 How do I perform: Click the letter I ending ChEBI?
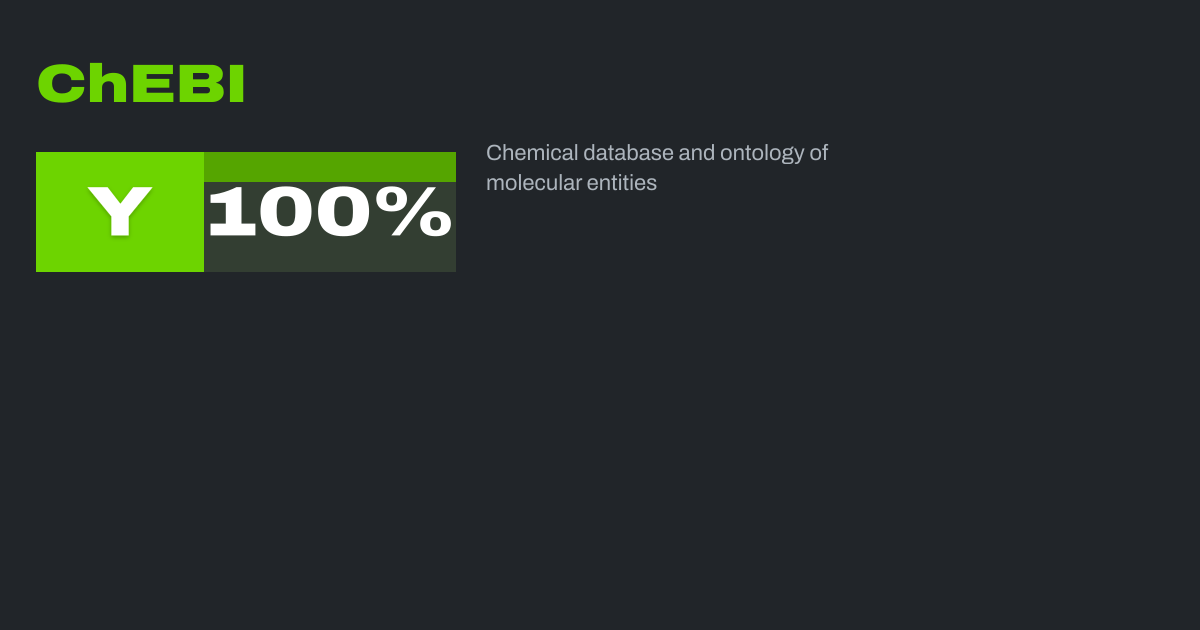point(236,85)
